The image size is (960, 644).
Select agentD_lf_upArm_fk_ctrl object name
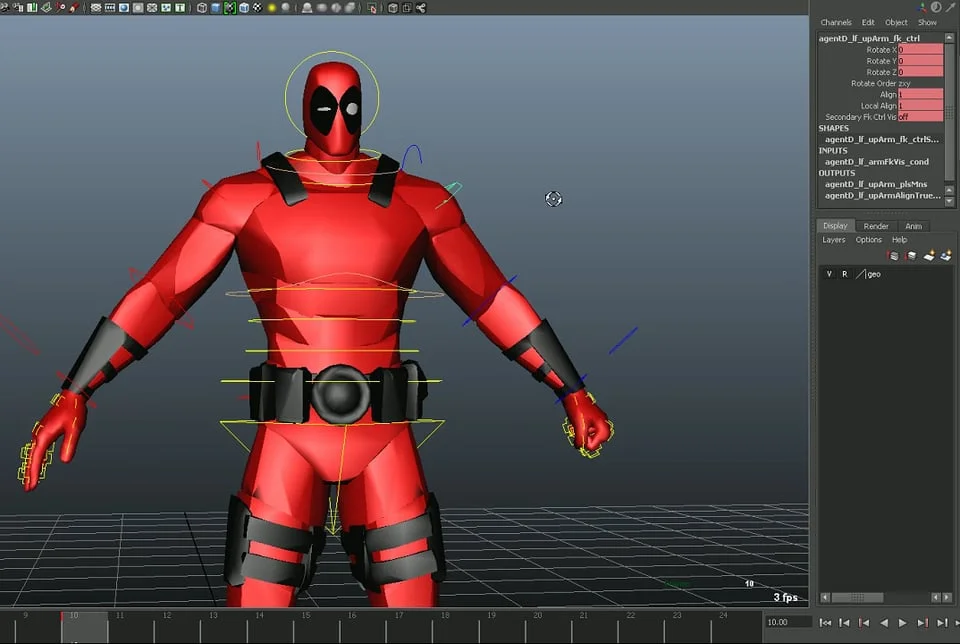pyautogui.click(x=869, y=38)
